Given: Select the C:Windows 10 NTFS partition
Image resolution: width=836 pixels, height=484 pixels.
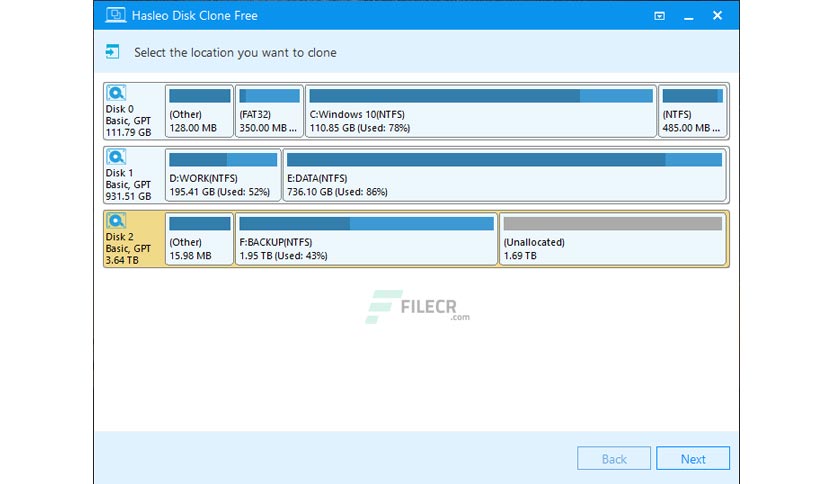Looking at the screenshot, I should tap(480, 111).
